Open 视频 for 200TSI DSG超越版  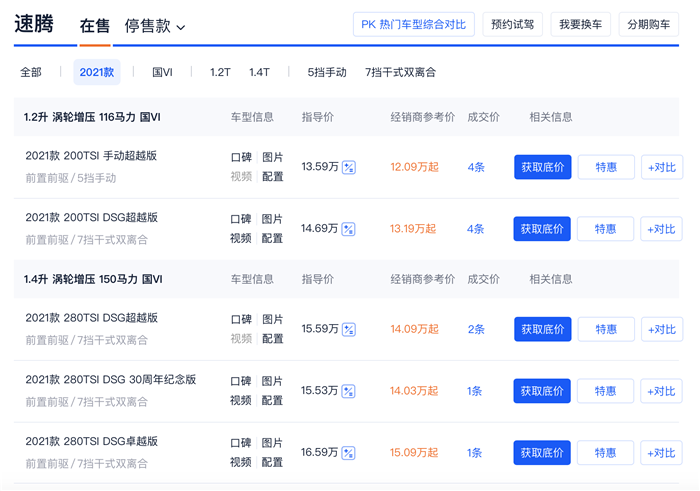tap(241, 238)
